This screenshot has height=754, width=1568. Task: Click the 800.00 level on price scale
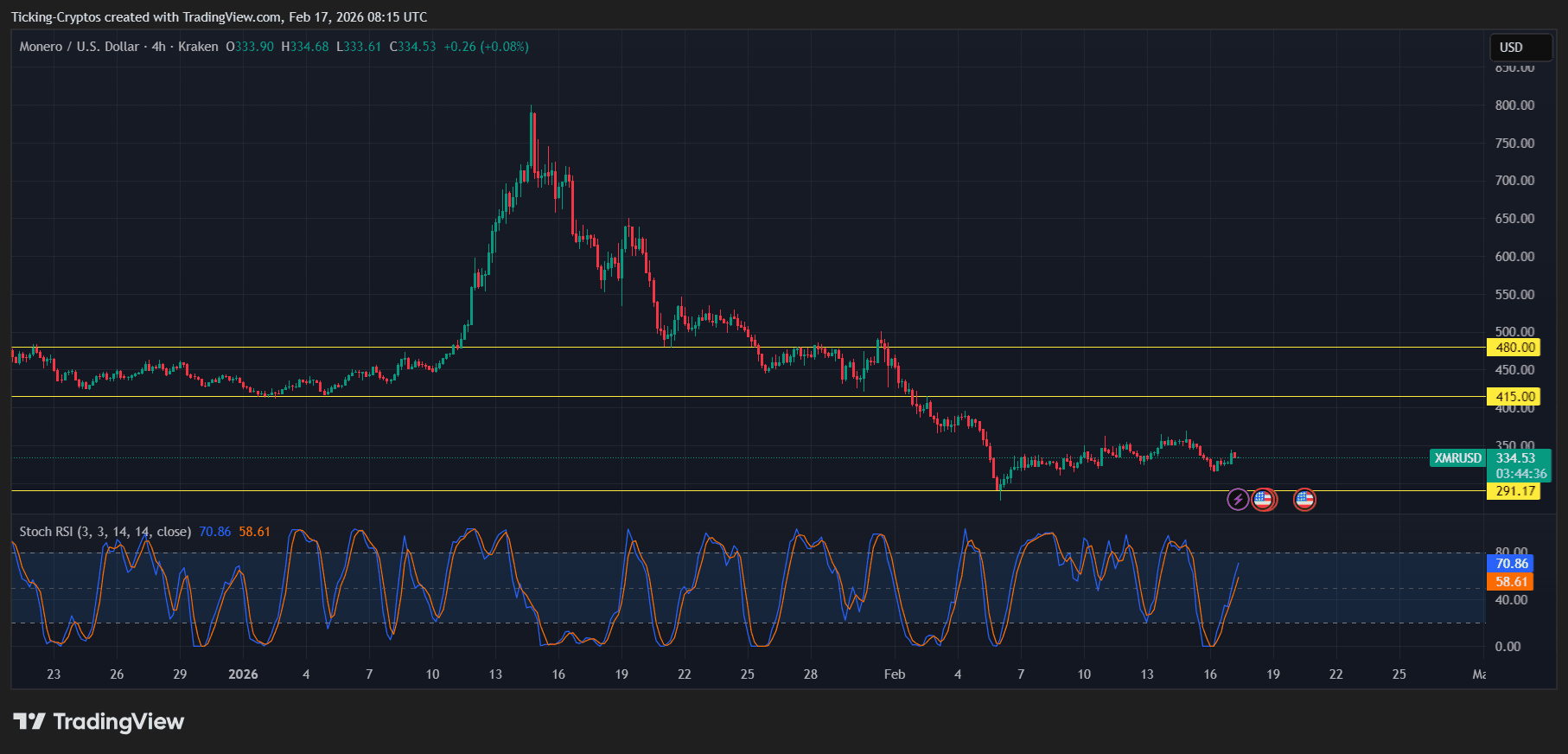[1514, 105]
